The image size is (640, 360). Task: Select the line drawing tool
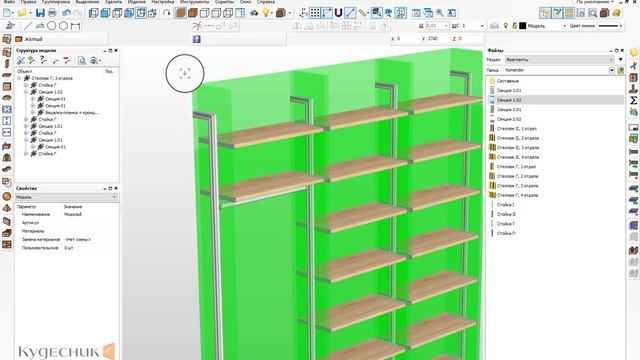28,26
